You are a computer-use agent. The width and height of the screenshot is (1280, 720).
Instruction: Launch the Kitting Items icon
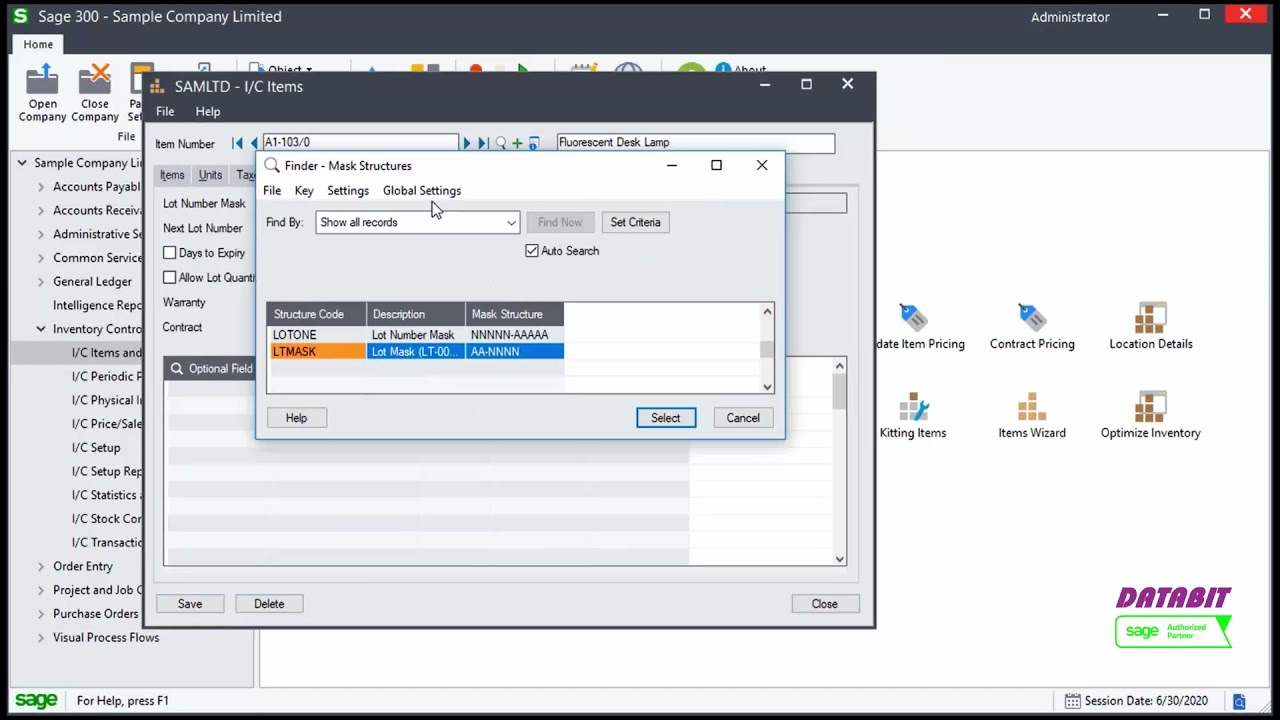tap(913, 407)
